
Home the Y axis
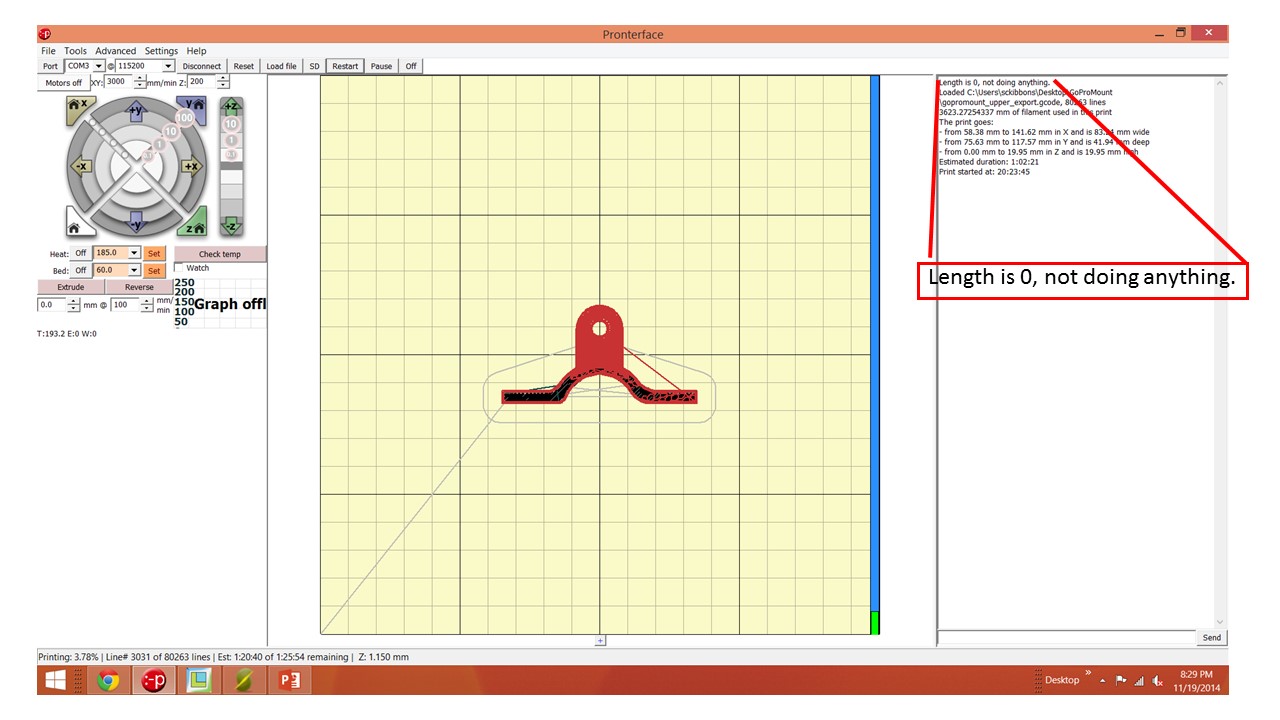pyautogui.click(x=191, y=106)
